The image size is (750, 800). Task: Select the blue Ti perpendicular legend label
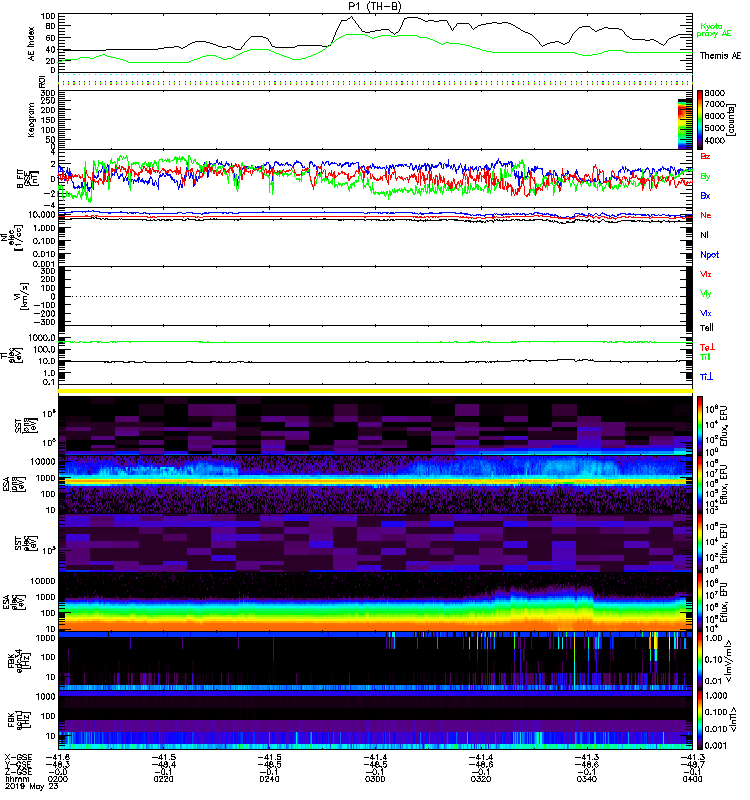[706, 377]
